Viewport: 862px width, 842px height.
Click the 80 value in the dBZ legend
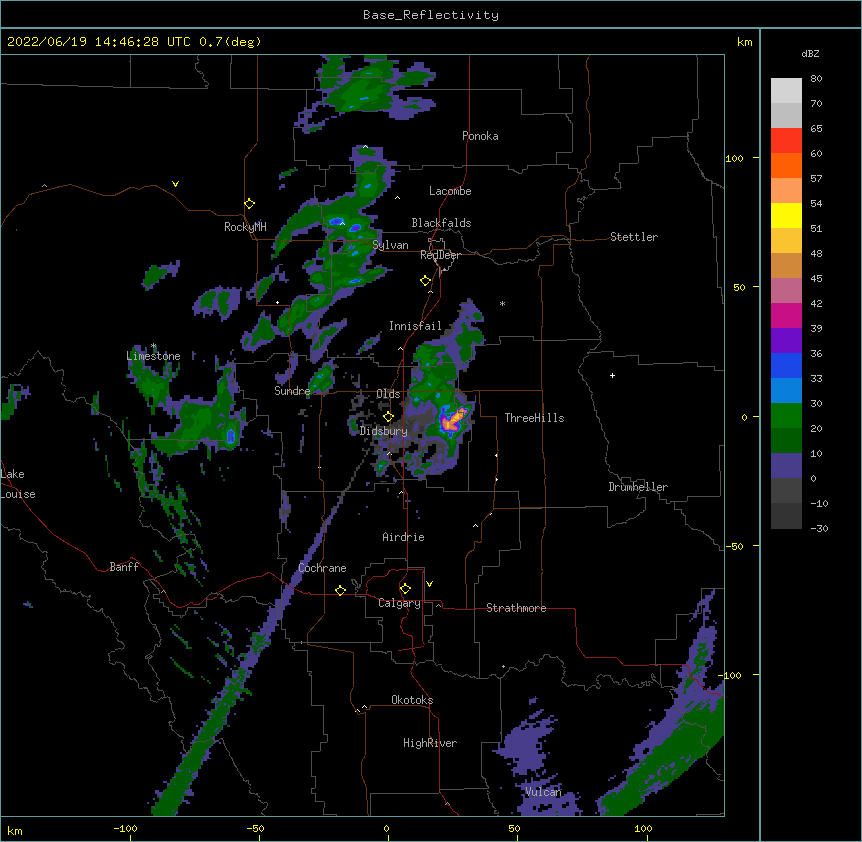point(816,79)
